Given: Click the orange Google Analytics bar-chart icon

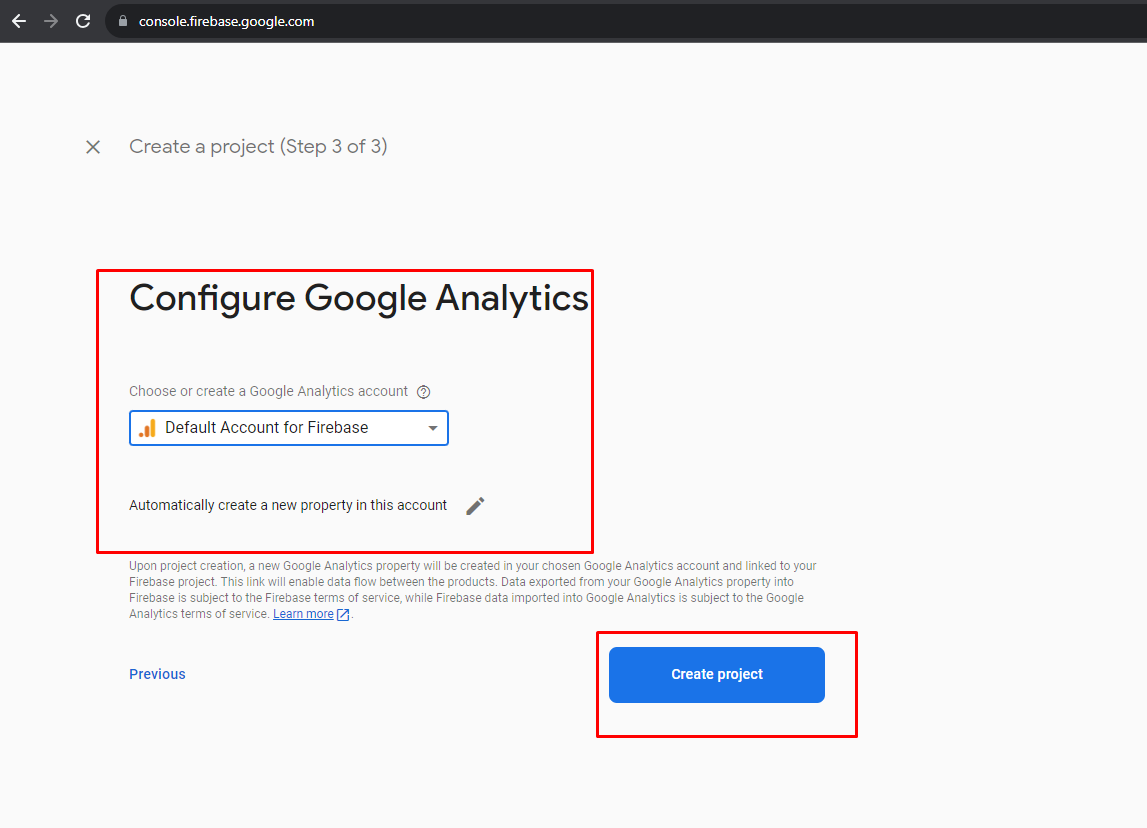Looking at the screenshot, I should pos(147,428).
